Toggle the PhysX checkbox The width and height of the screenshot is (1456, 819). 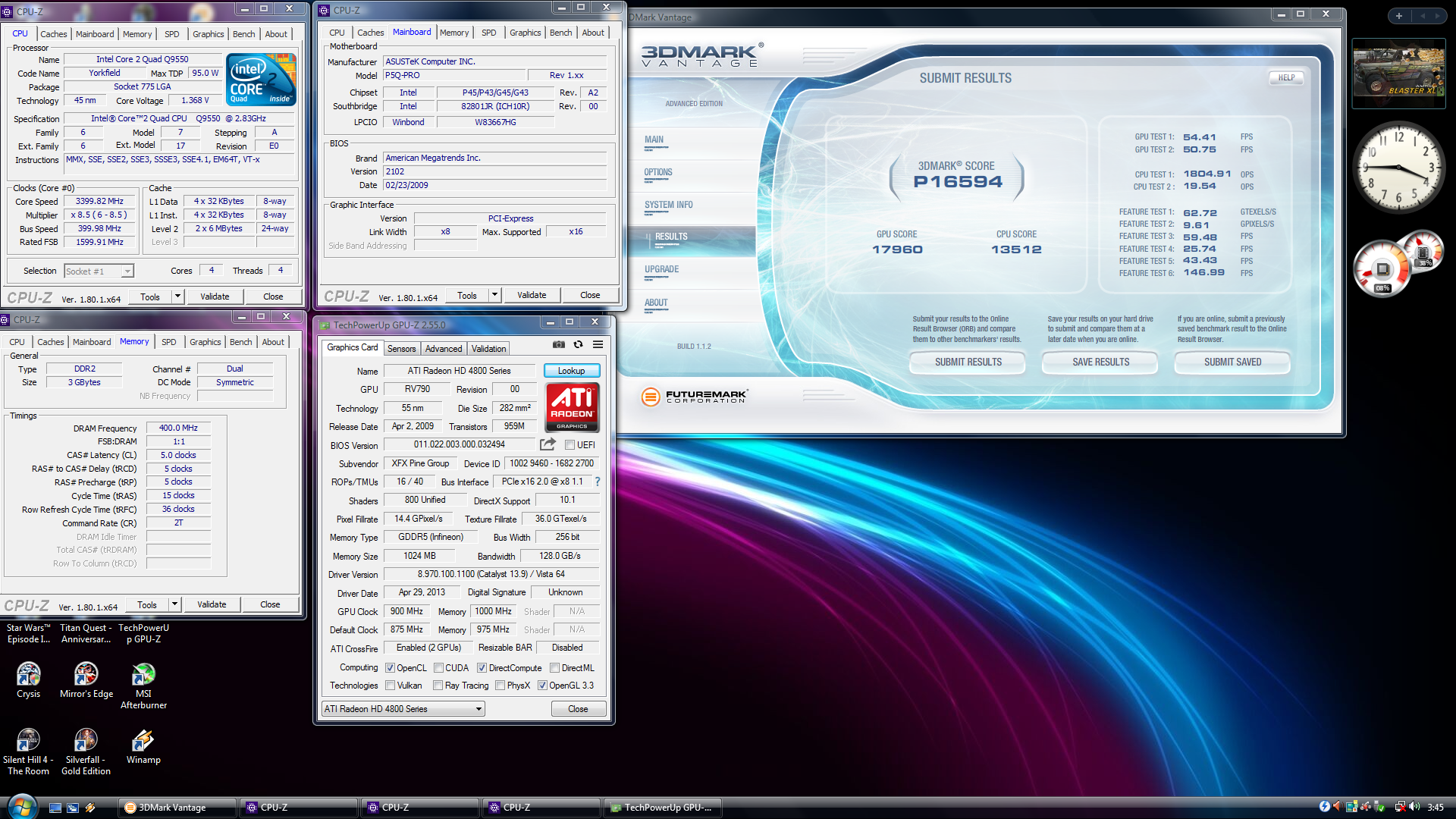pos(500,686)
